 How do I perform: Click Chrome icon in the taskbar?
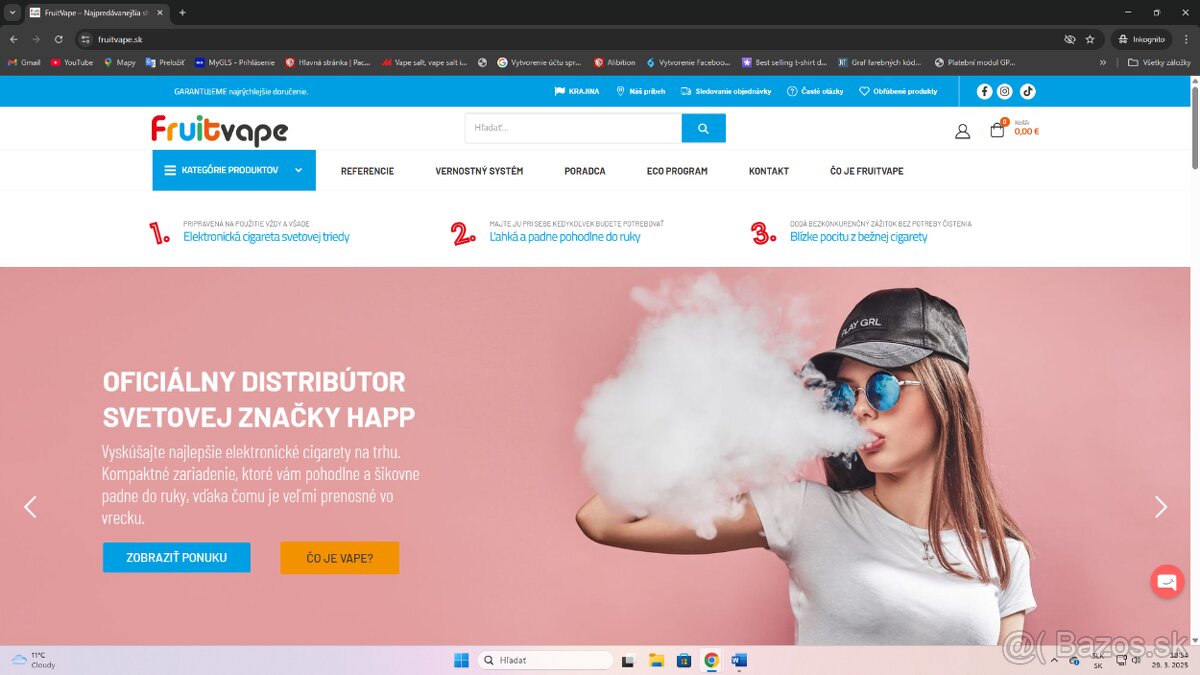click(x=711, y=660)
